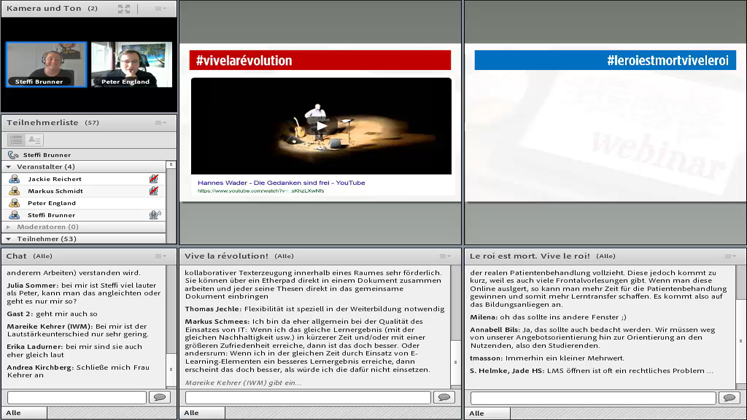Click the fullscreen icon in Kamera und Ton
747x420 pixels.
pyautogui.click(x=124, y=8)
